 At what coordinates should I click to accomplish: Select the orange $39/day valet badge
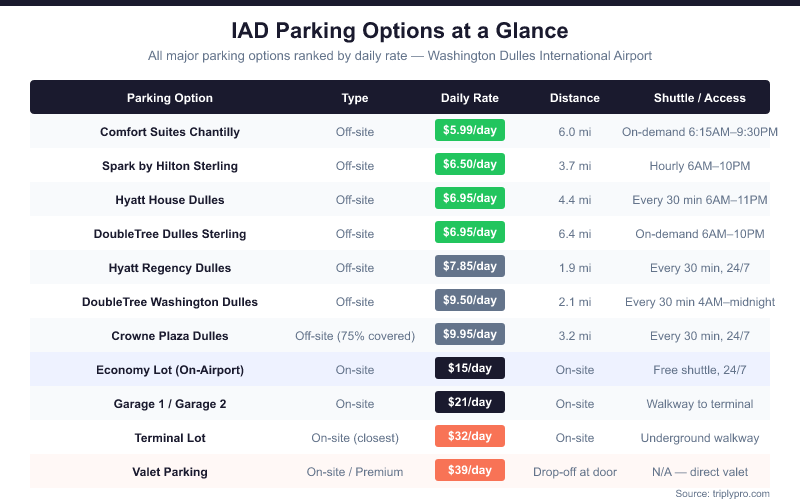click(470, 471)
